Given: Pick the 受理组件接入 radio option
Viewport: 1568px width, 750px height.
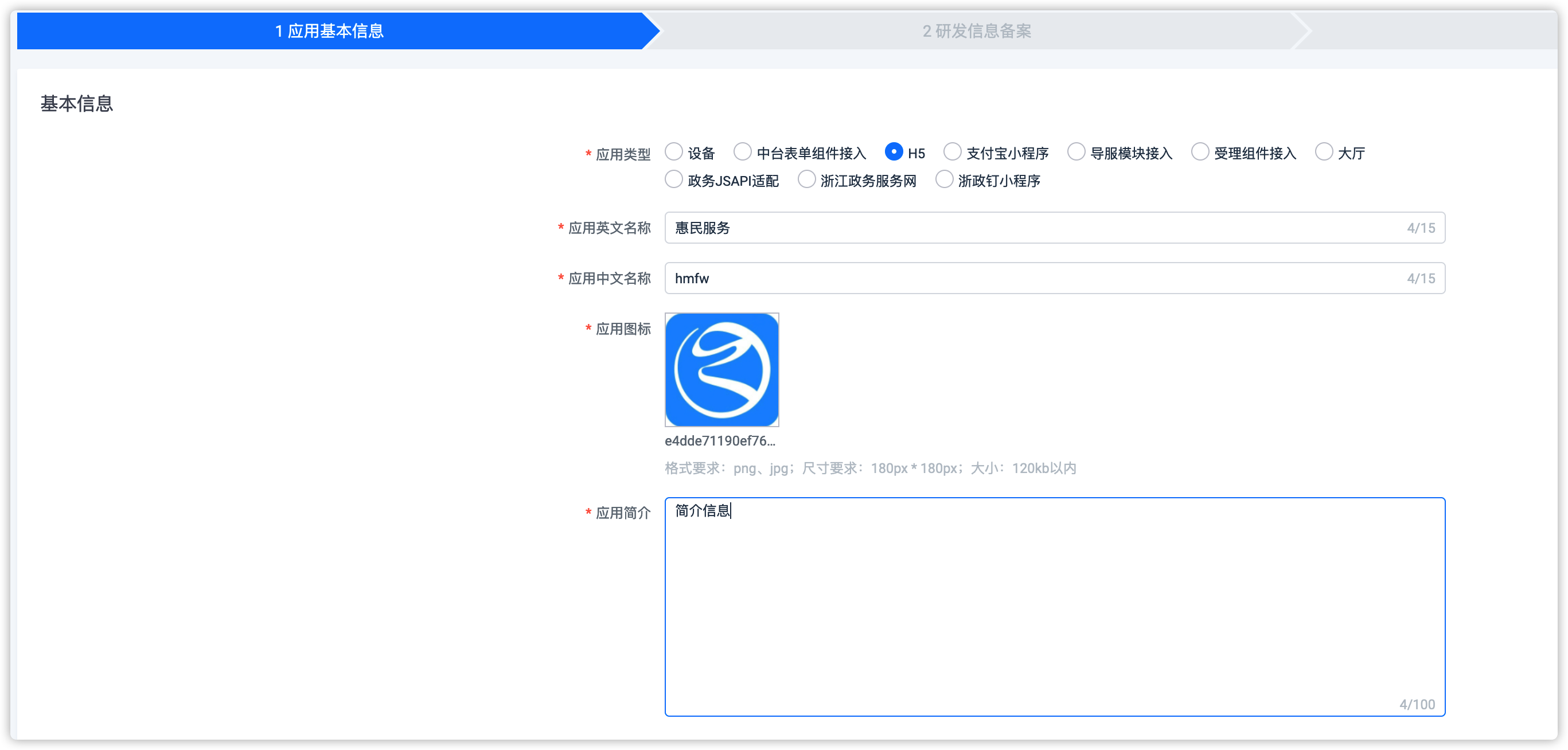Looking at the screenshot, I should pos(1200,152).
